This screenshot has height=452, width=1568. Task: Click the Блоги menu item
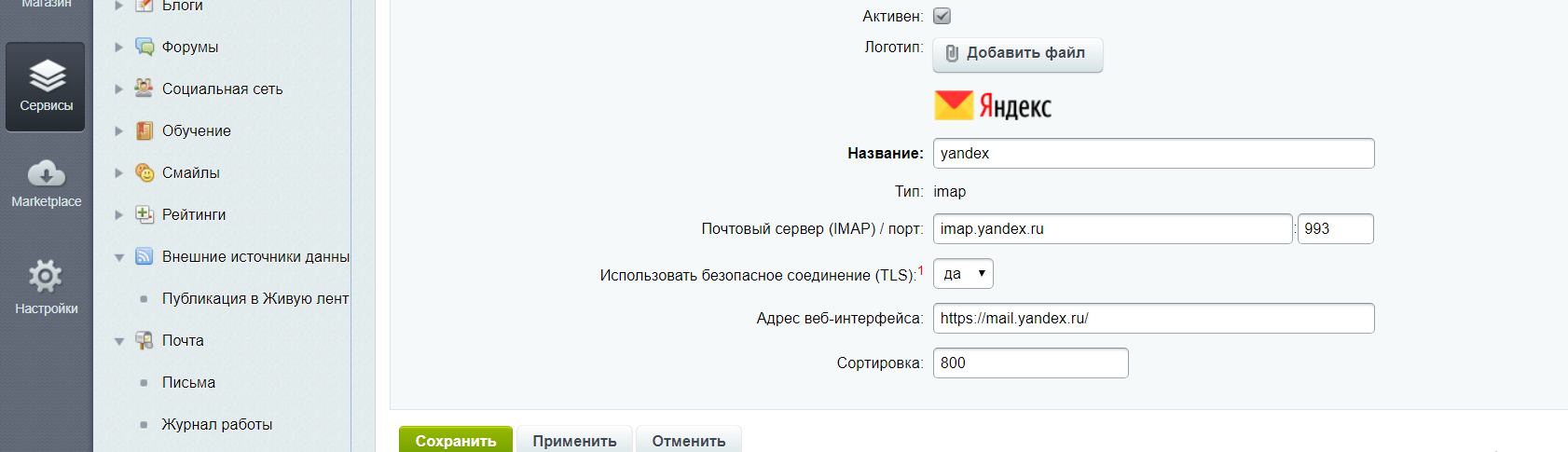[x=182, y=7]
